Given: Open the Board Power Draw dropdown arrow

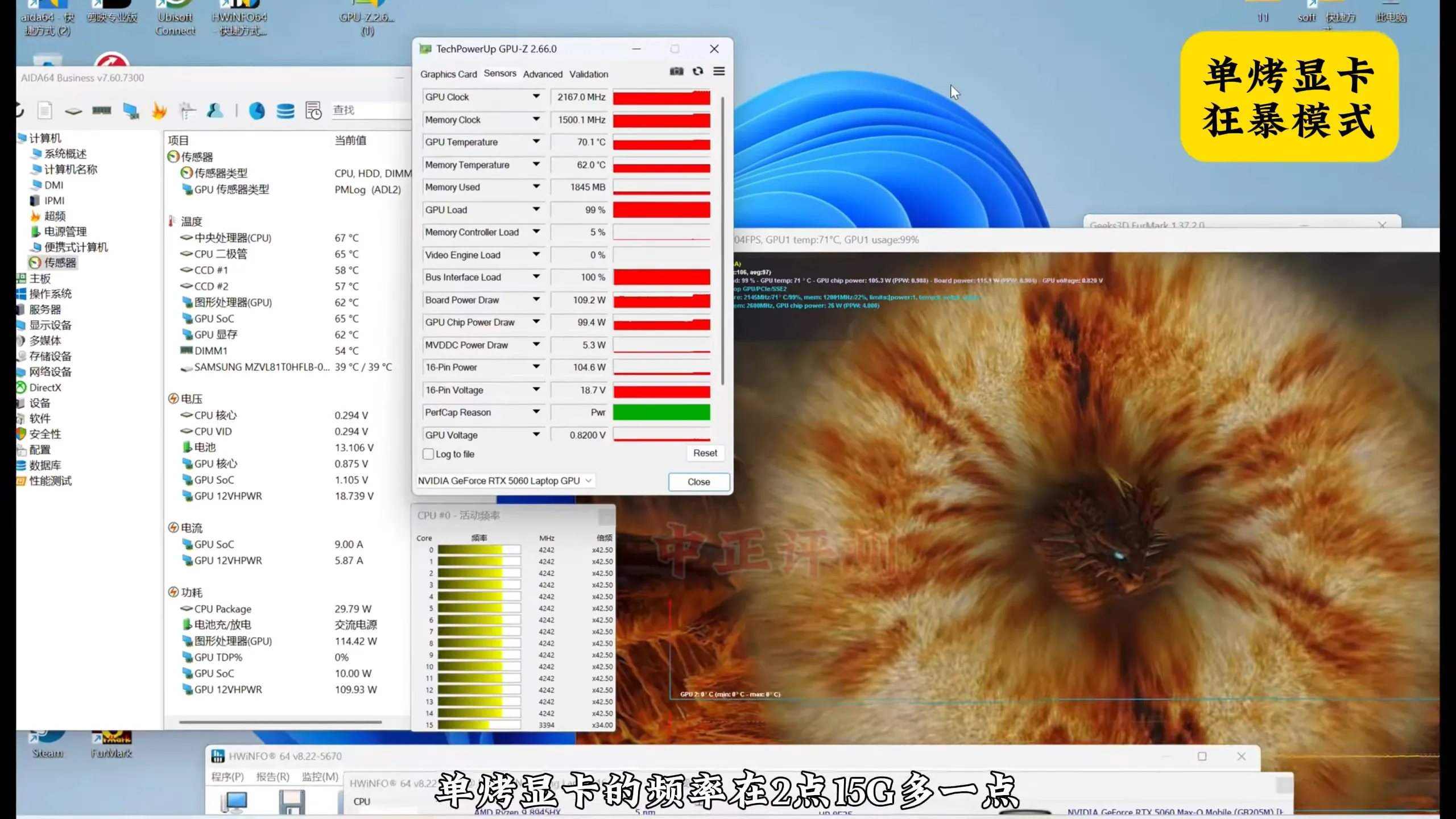Looking at the screenshot, I should coord(536,299).
